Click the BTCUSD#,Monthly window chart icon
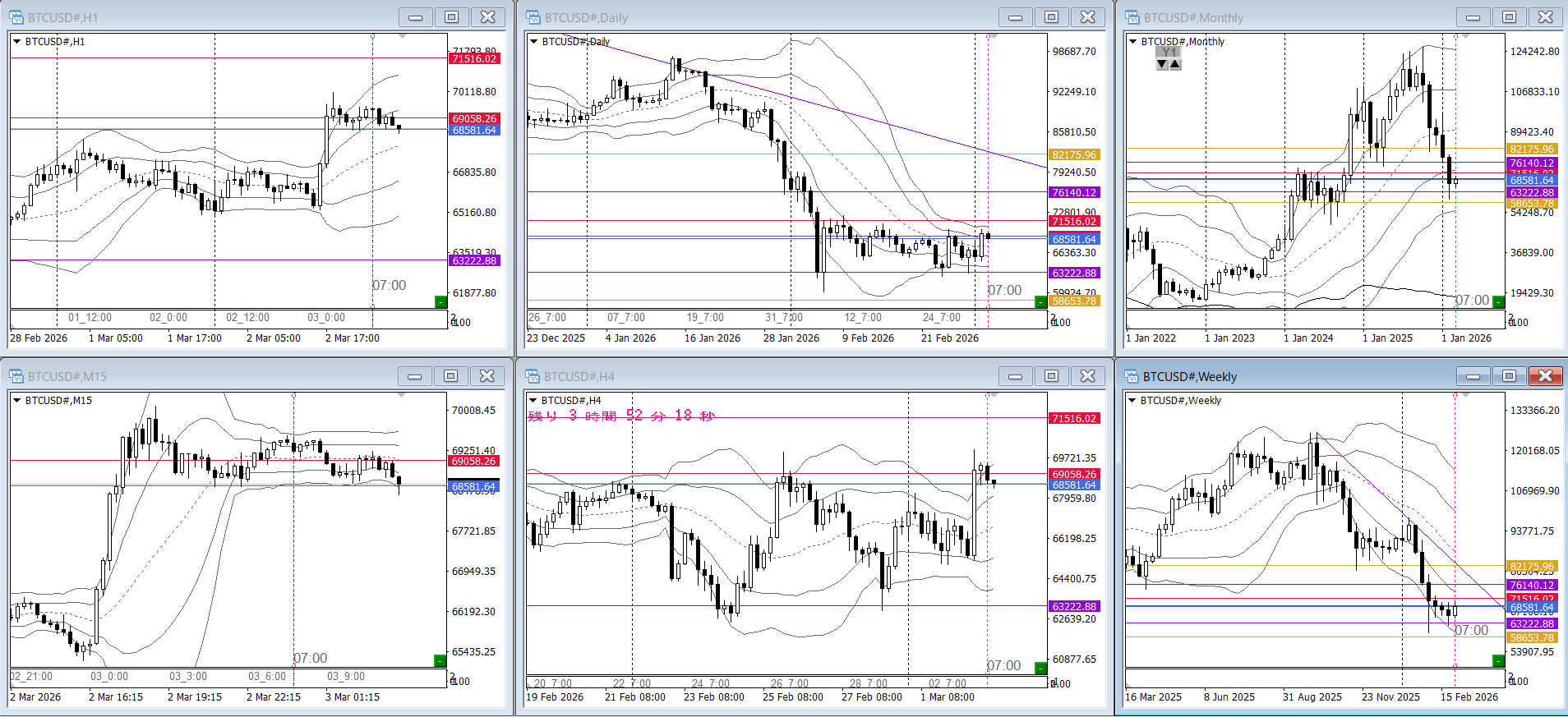 [x=1132, y=17]
